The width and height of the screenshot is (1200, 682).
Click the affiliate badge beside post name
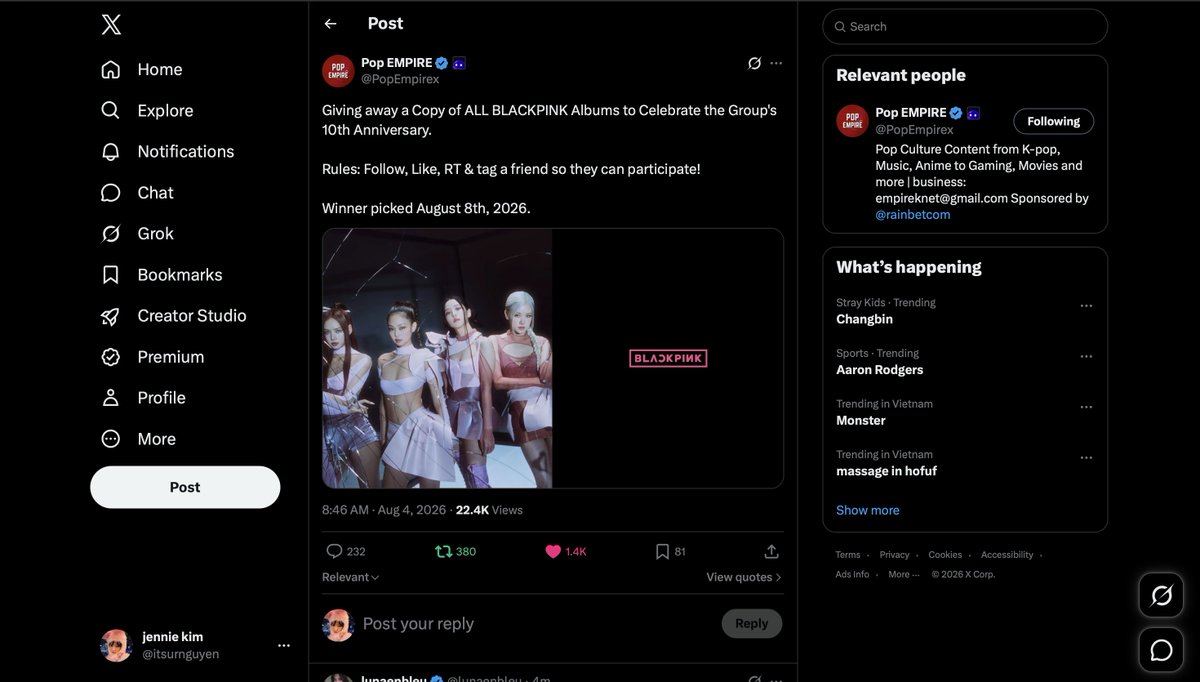coord(459,63)
